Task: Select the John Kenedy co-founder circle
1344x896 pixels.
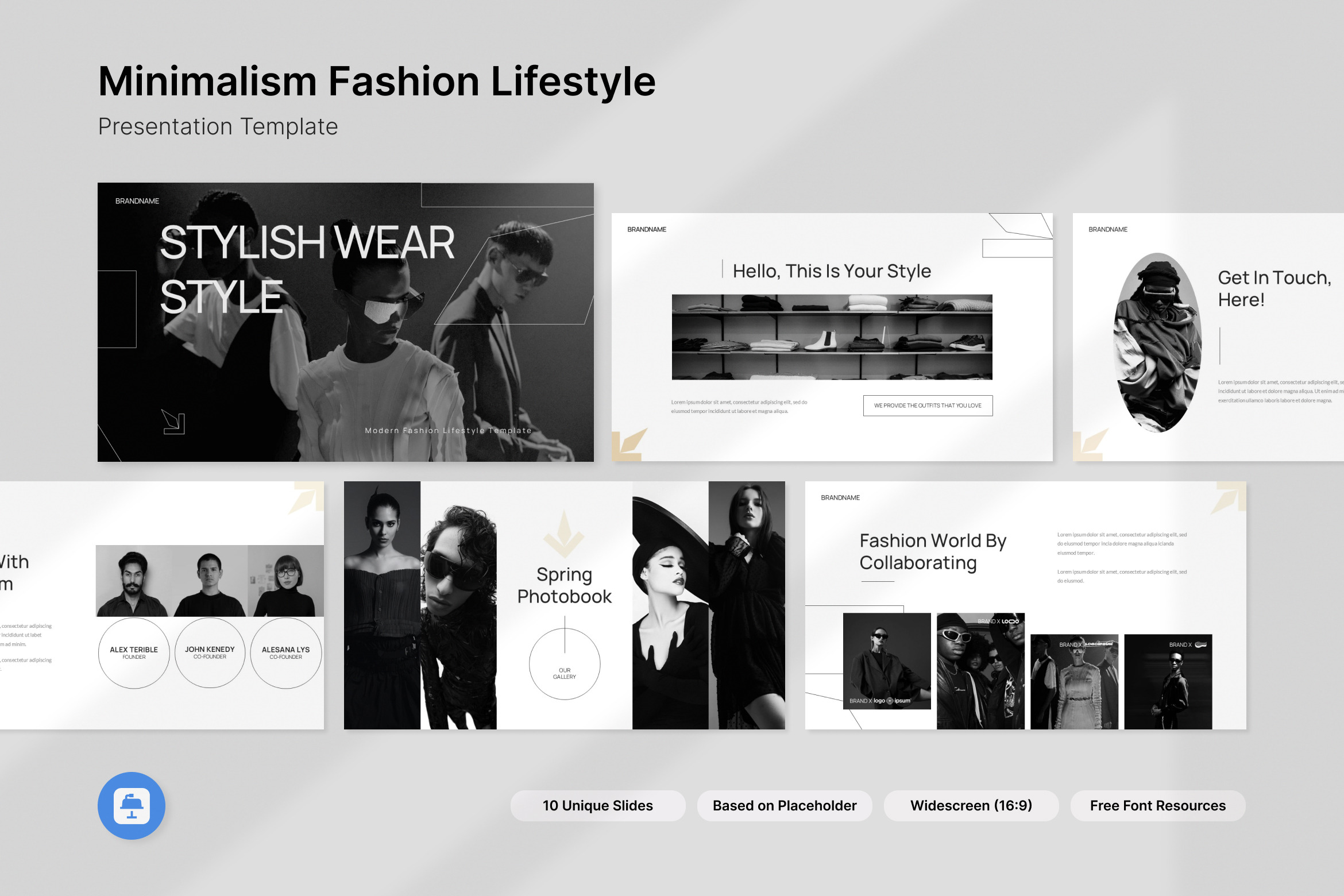Action: 210,653
